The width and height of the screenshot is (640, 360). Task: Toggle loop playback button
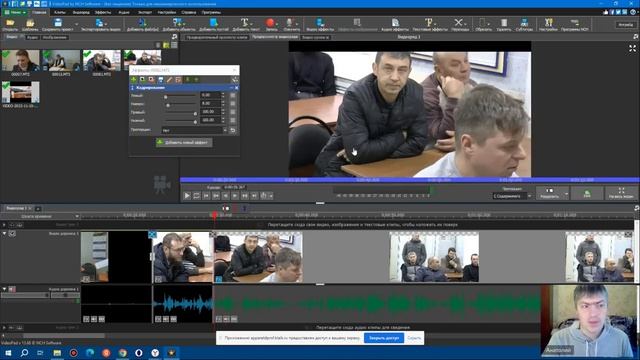tap(196, 196)
